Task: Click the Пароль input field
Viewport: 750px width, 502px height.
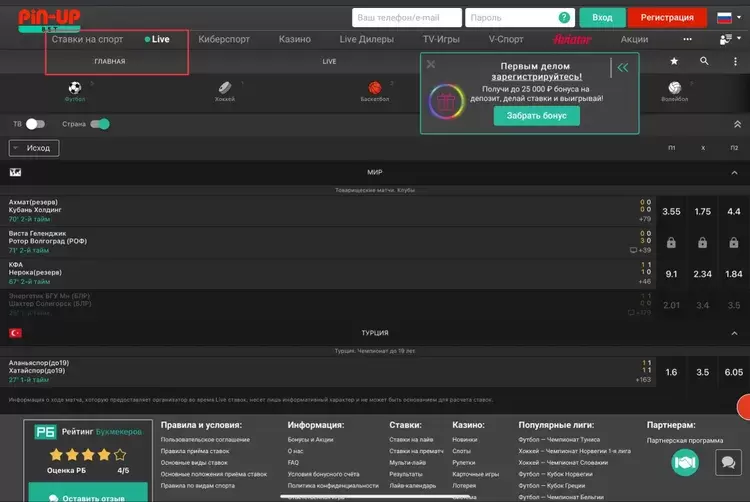Action: [520, 18]
